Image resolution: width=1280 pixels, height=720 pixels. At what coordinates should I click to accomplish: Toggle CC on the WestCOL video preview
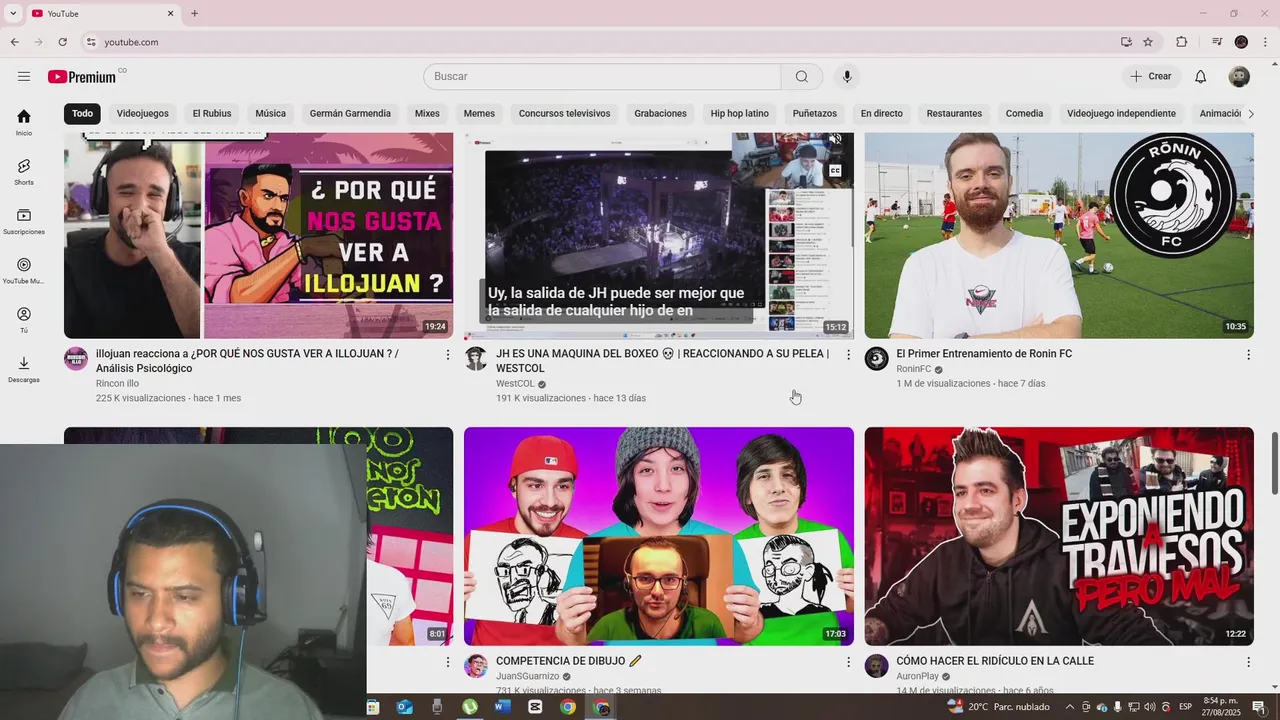tap(835, 171)
